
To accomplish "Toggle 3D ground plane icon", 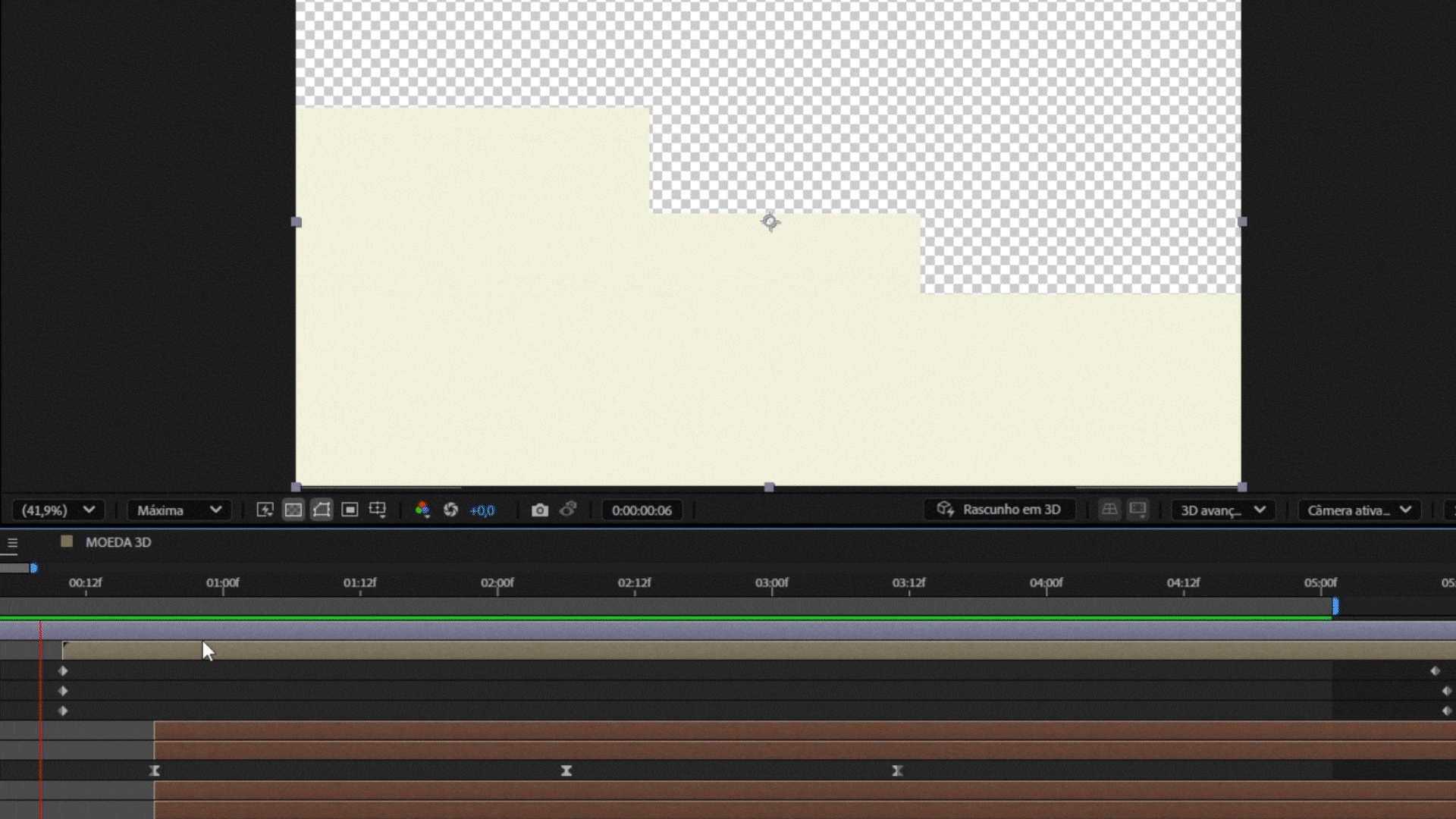I will pos(1109,510).
